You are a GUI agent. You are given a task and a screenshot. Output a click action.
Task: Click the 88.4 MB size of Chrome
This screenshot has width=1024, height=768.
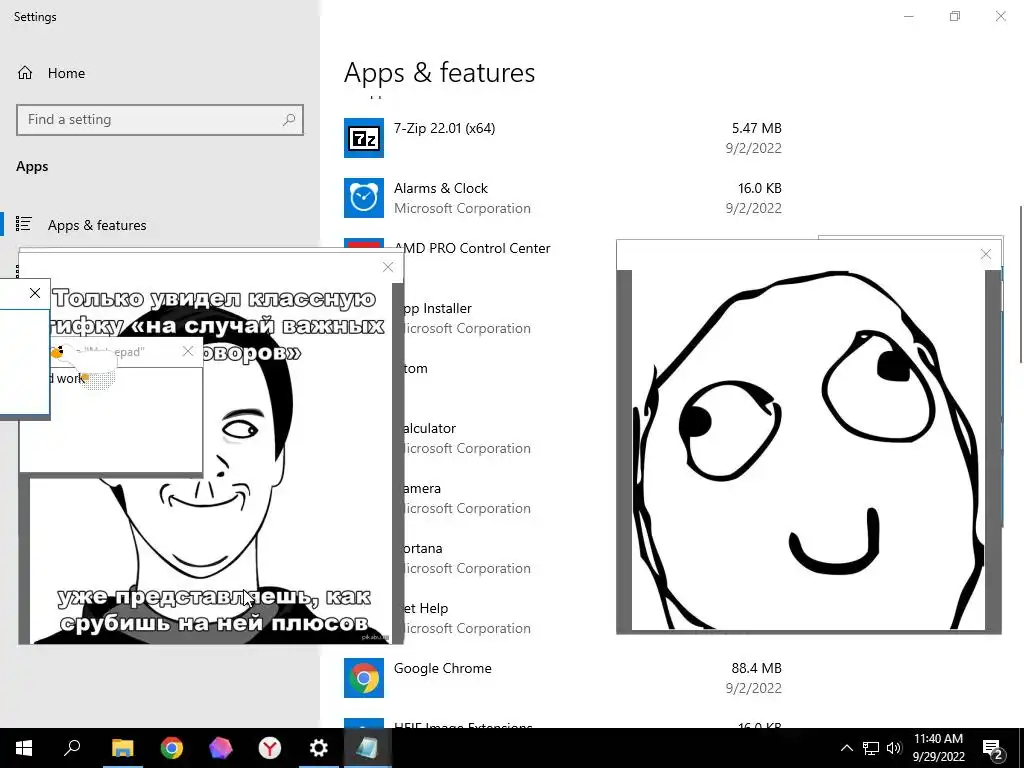coord(756,668)
